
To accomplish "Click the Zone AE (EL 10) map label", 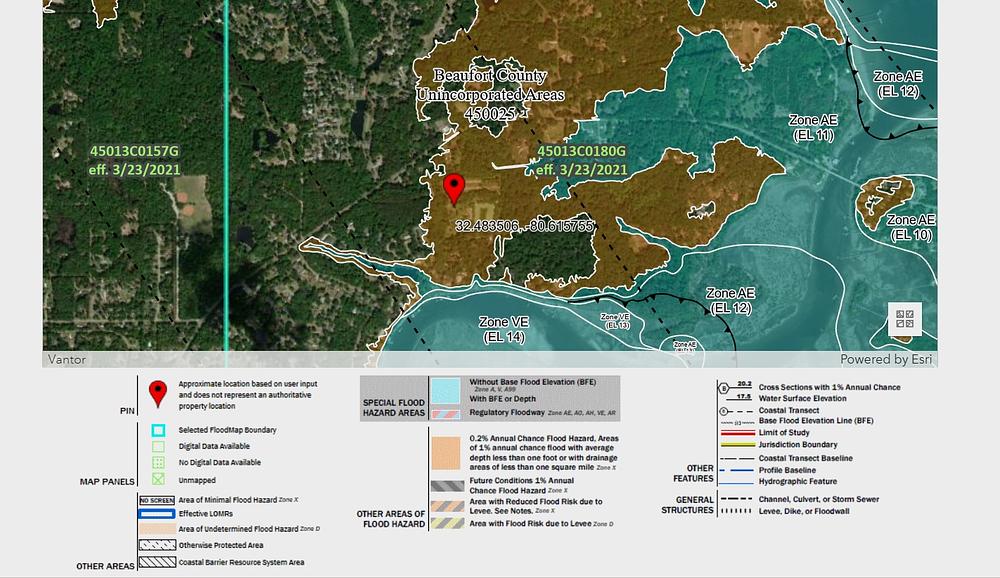I will (911, 227).
